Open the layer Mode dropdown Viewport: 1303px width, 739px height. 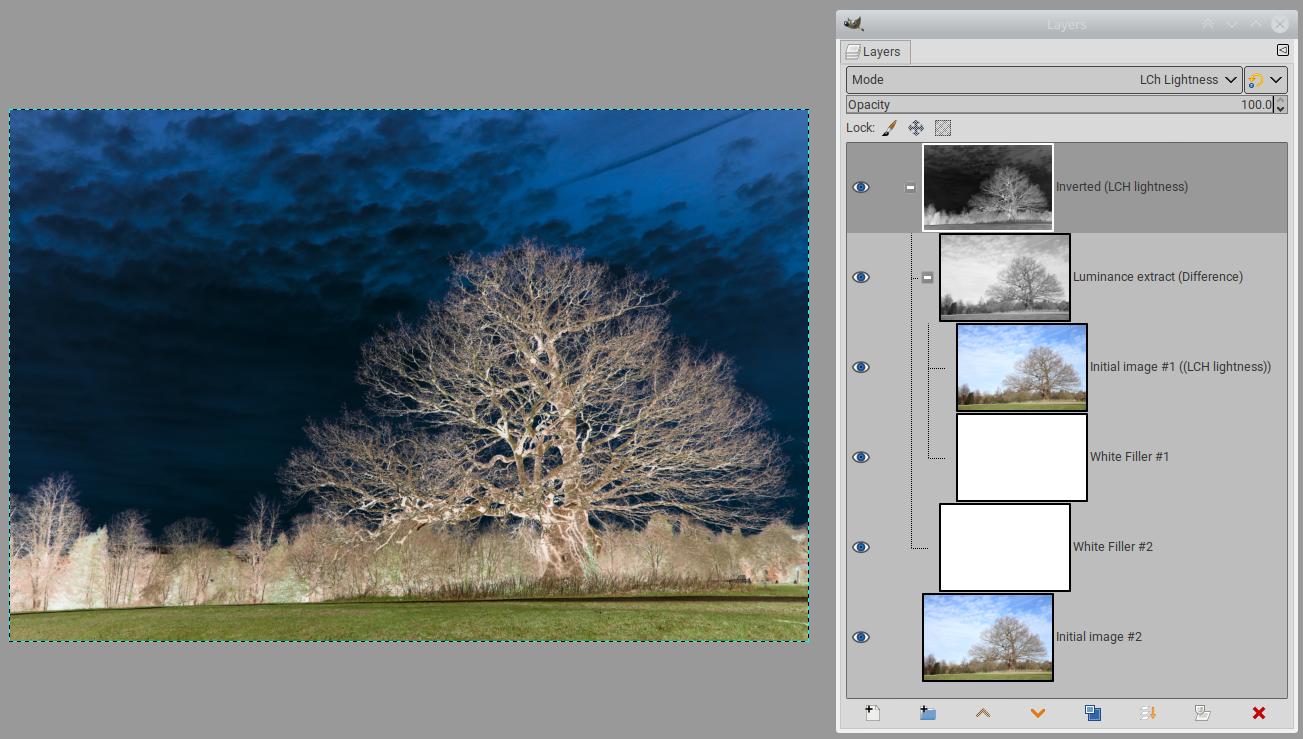tap(1043, 80)
